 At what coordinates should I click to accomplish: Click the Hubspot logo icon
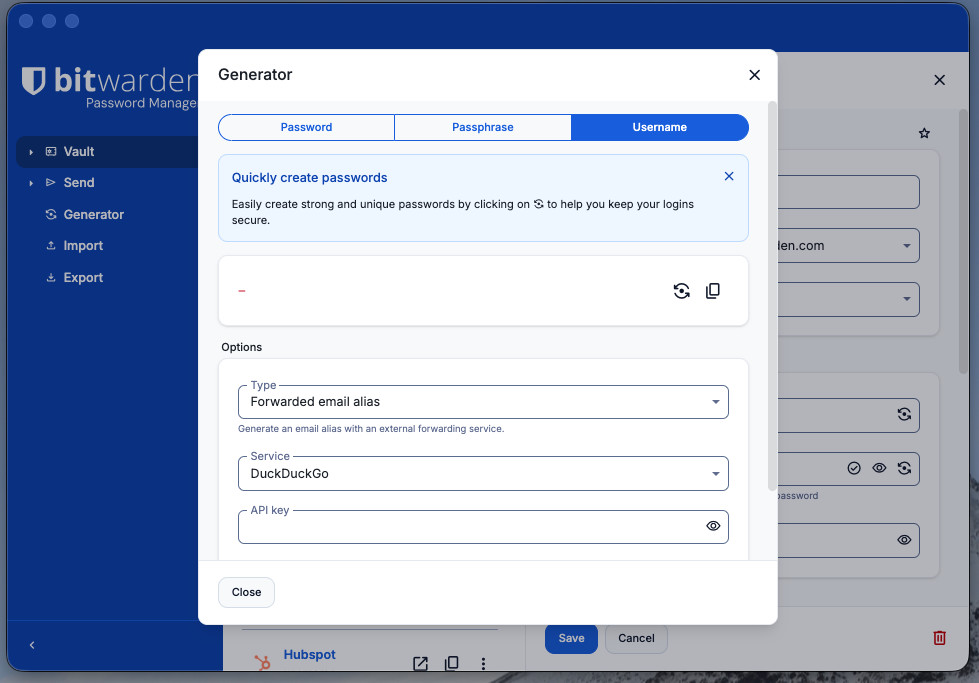(262, 662)
